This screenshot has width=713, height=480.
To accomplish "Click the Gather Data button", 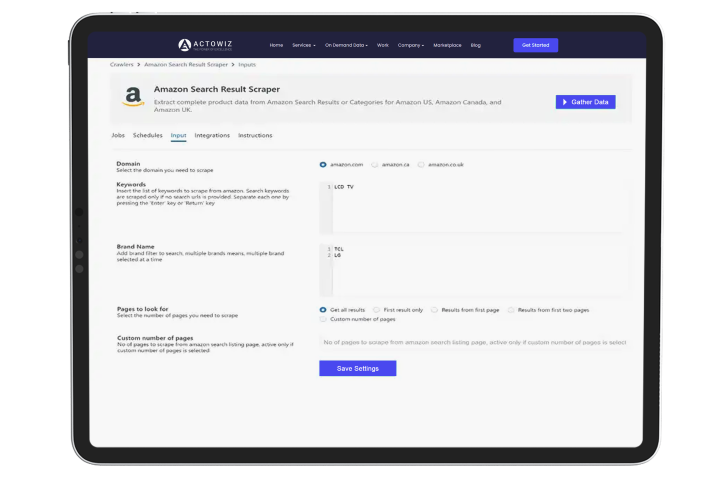I will click(586, 102).
